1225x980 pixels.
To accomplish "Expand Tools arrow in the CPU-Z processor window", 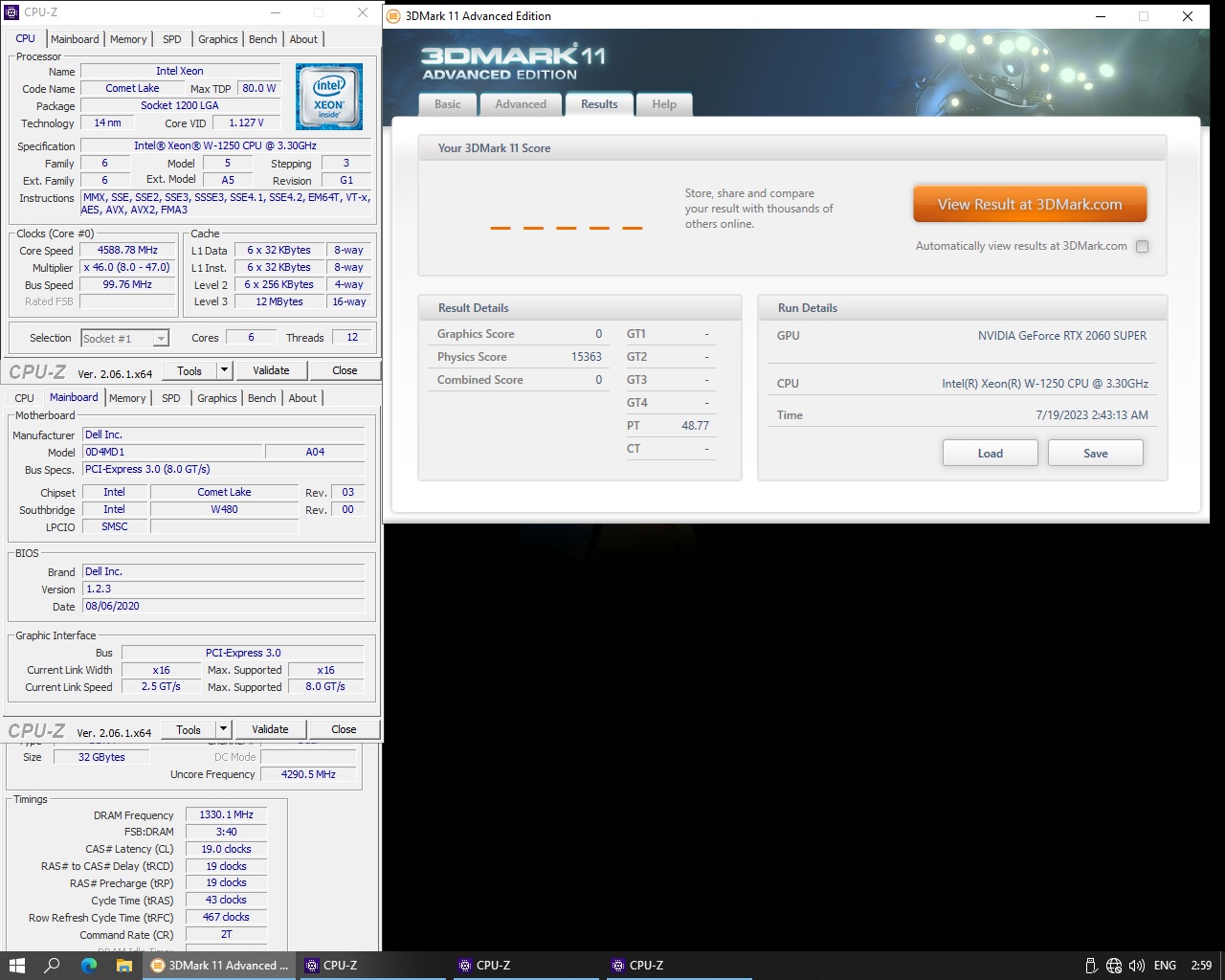I will pyautogui.click(x=224, y=370).
